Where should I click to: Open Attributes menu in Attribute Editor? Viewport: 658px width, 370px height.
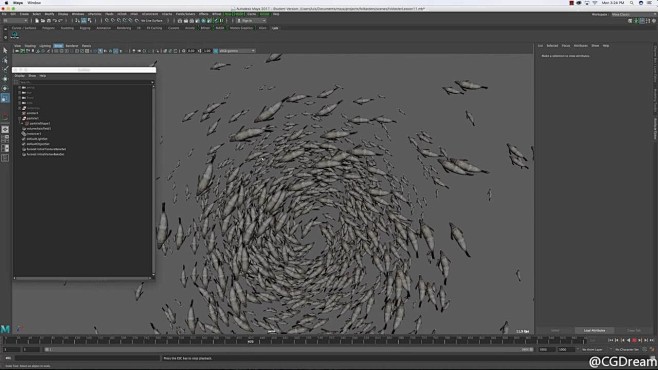point(581,46)
